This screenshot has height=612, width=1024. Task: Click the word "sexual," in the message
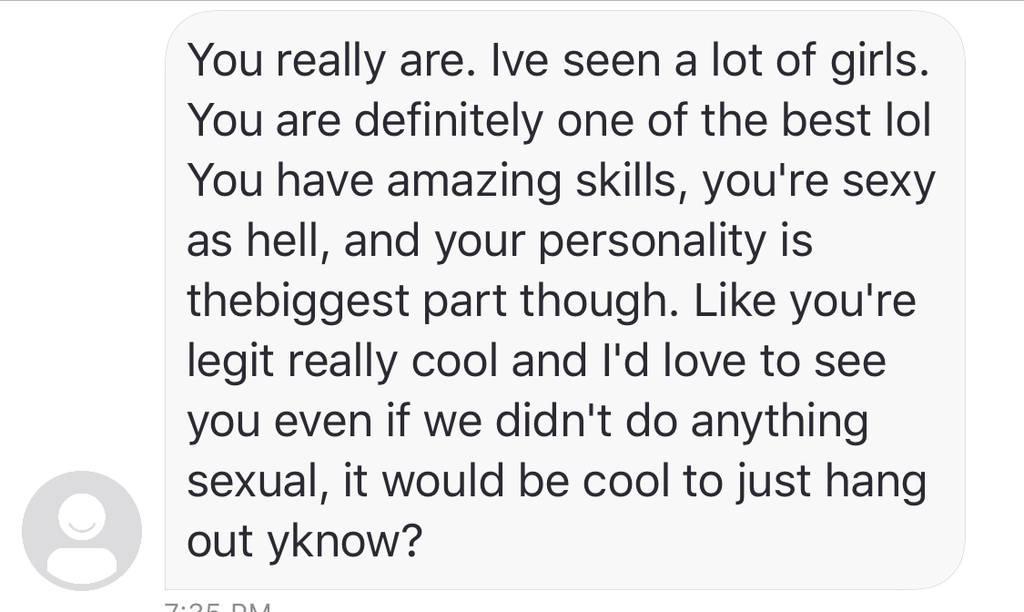tap(259, 483)
